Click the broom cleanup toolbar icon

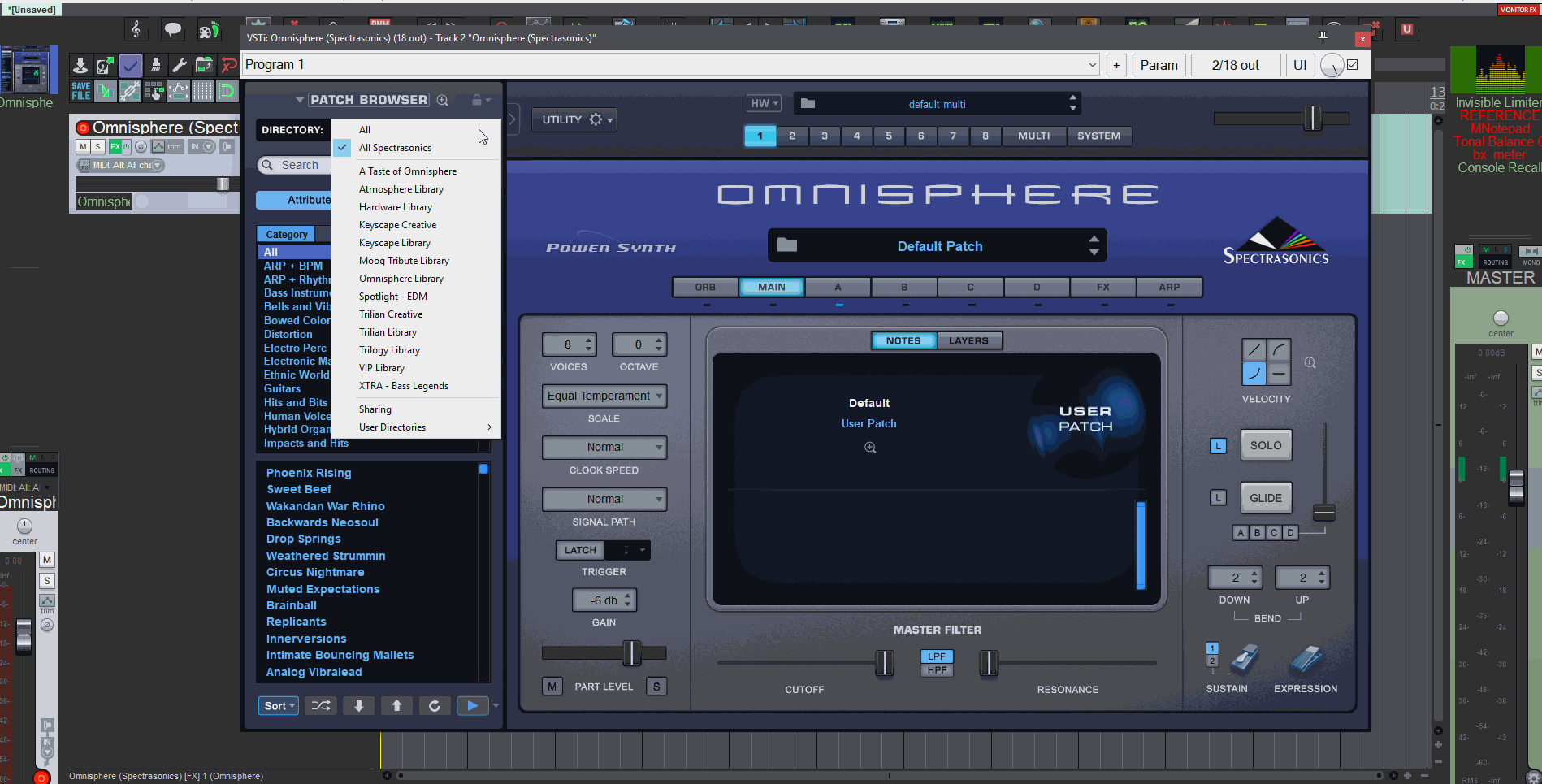pos(155,65)
